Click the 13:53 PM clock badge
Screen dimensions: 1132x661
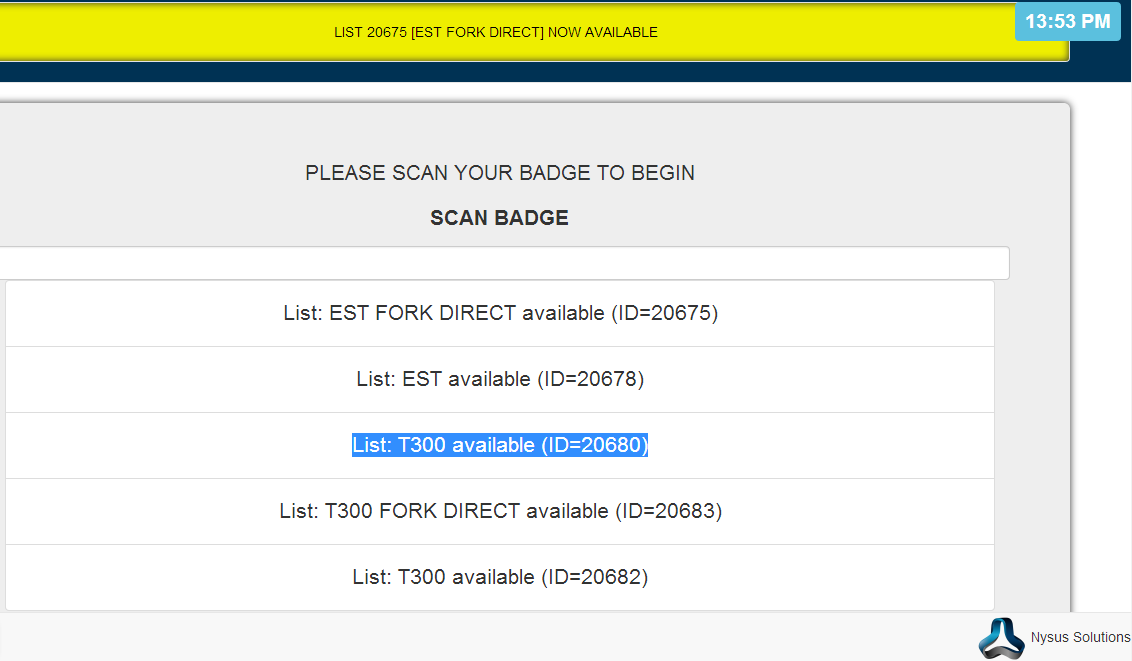pos(1067,21)
